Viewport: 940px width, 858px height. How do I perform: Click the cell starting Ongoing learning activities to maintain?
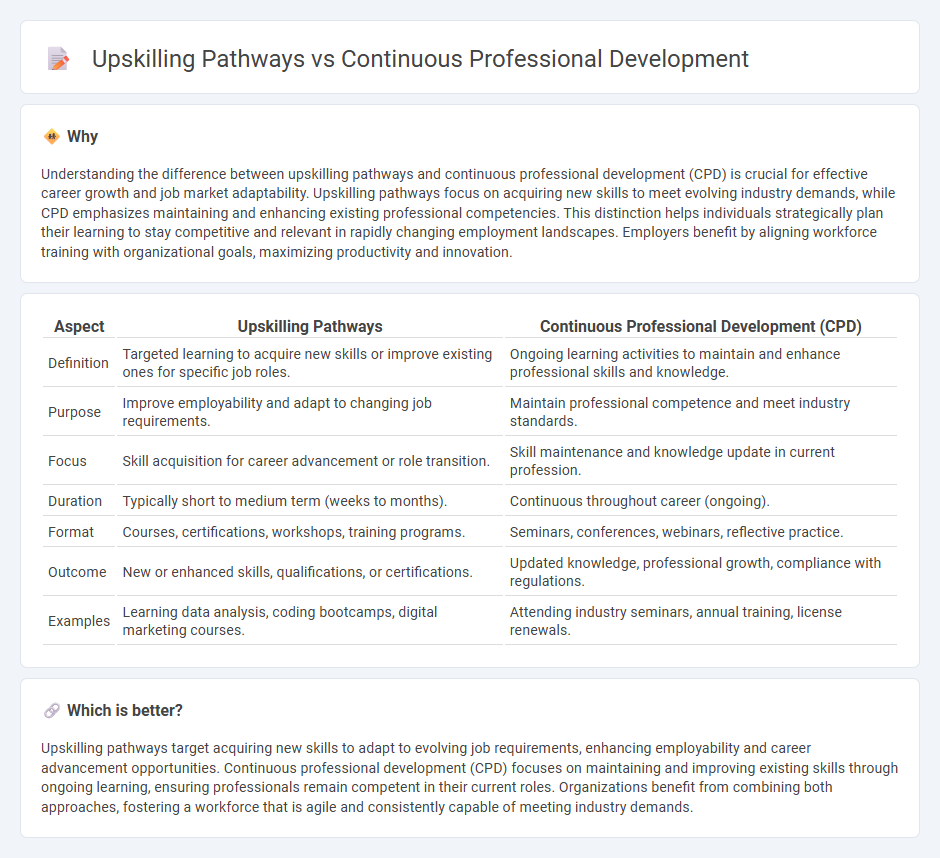click(x=701, y=363)
